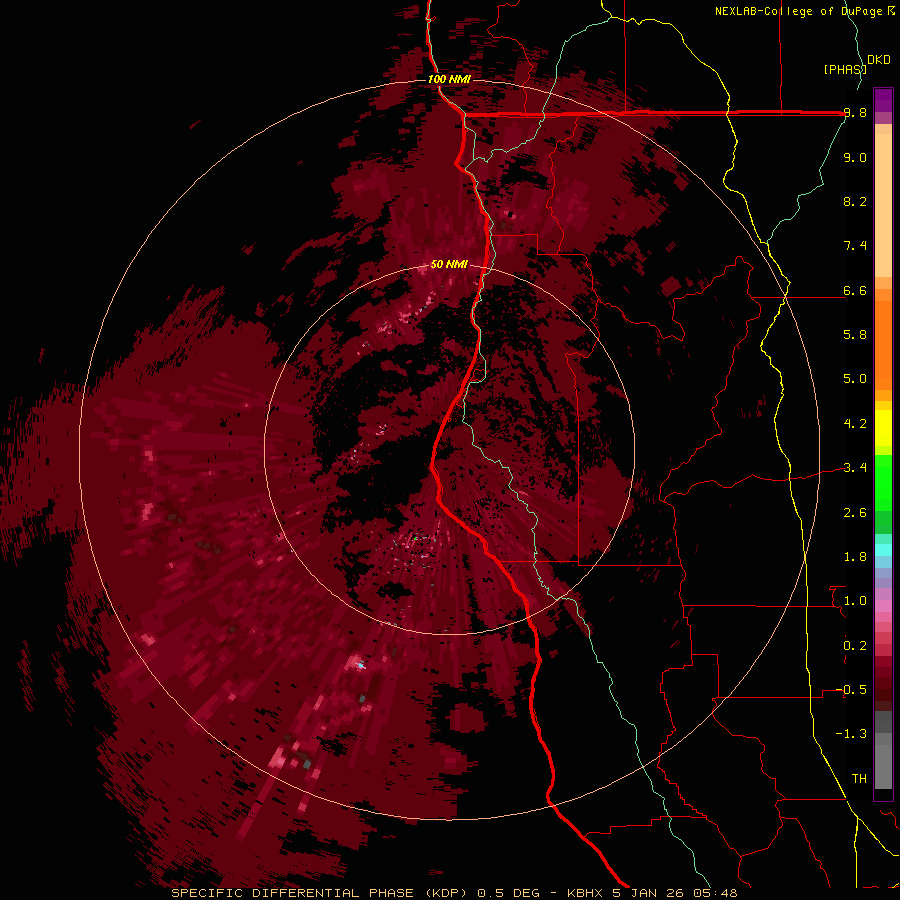Click the 2.6 scale value
The width and height of the screenshot is (900, 900).
[855, 513]
